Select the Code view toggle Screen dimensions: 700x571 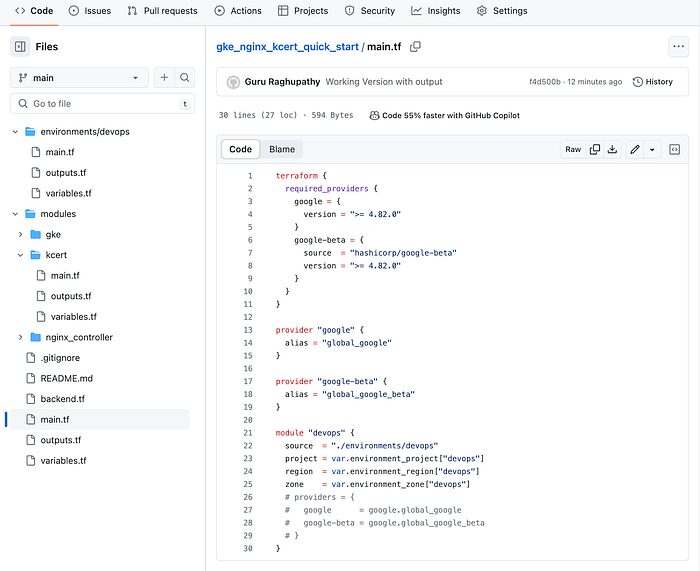pos(240,149)
